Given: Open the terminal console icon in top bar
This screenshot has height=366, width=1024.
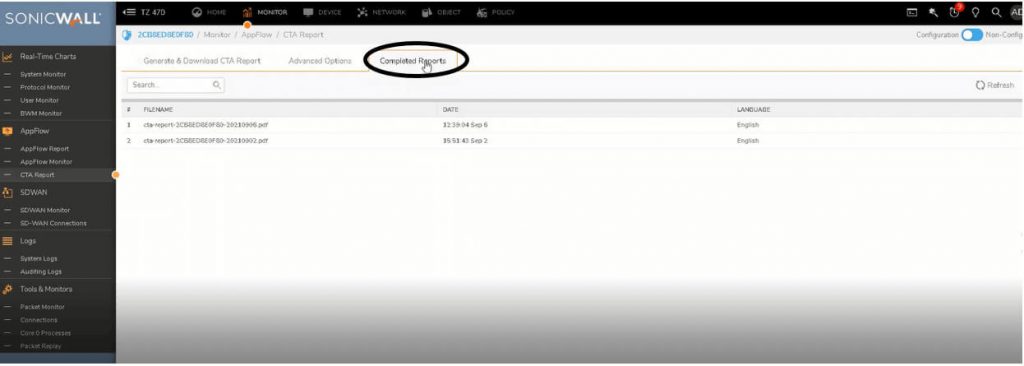Looking at the screenshot, I should [912, 12].
